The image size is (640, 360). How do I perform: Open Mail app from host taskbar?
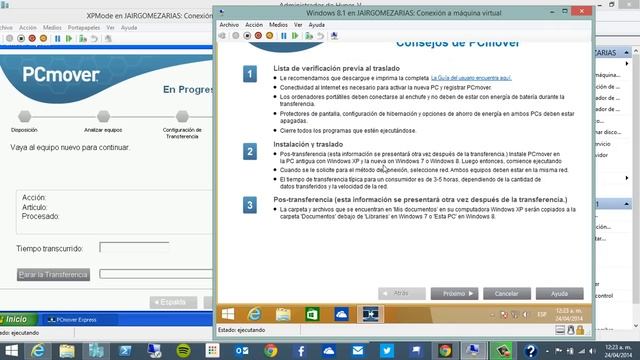(358, 351)
